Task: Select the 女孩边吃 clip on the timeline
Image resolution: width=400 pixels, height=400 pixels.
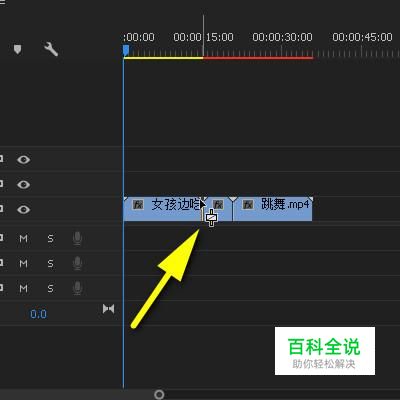Action: coord(162,209)
